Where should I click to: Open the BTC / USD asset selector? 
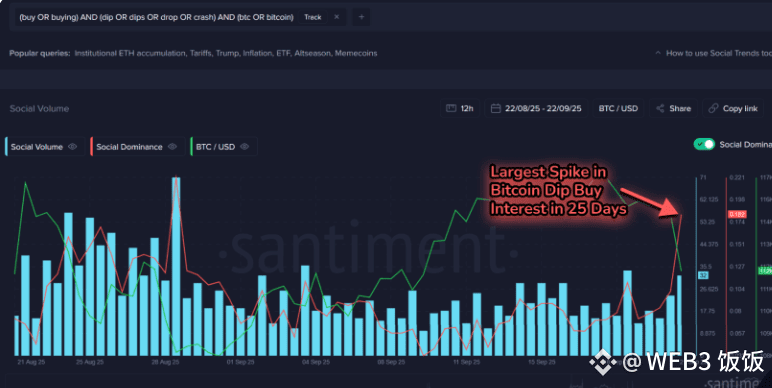[x=618, y=108]
